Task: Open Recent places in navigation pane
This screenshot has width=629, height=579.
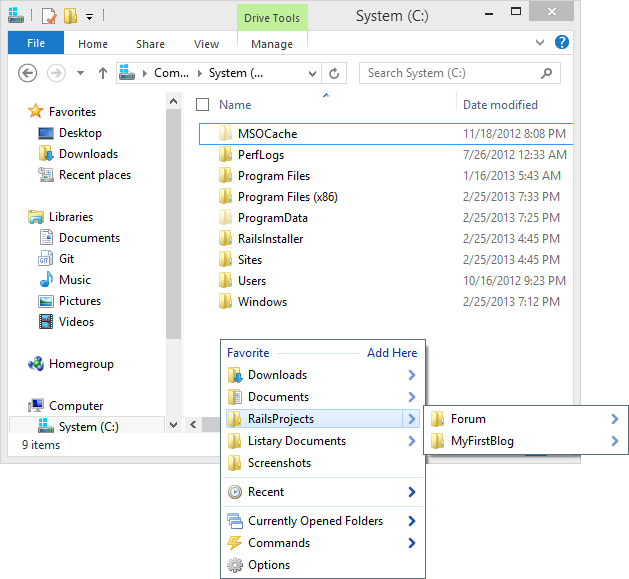Action: [85, 175]
